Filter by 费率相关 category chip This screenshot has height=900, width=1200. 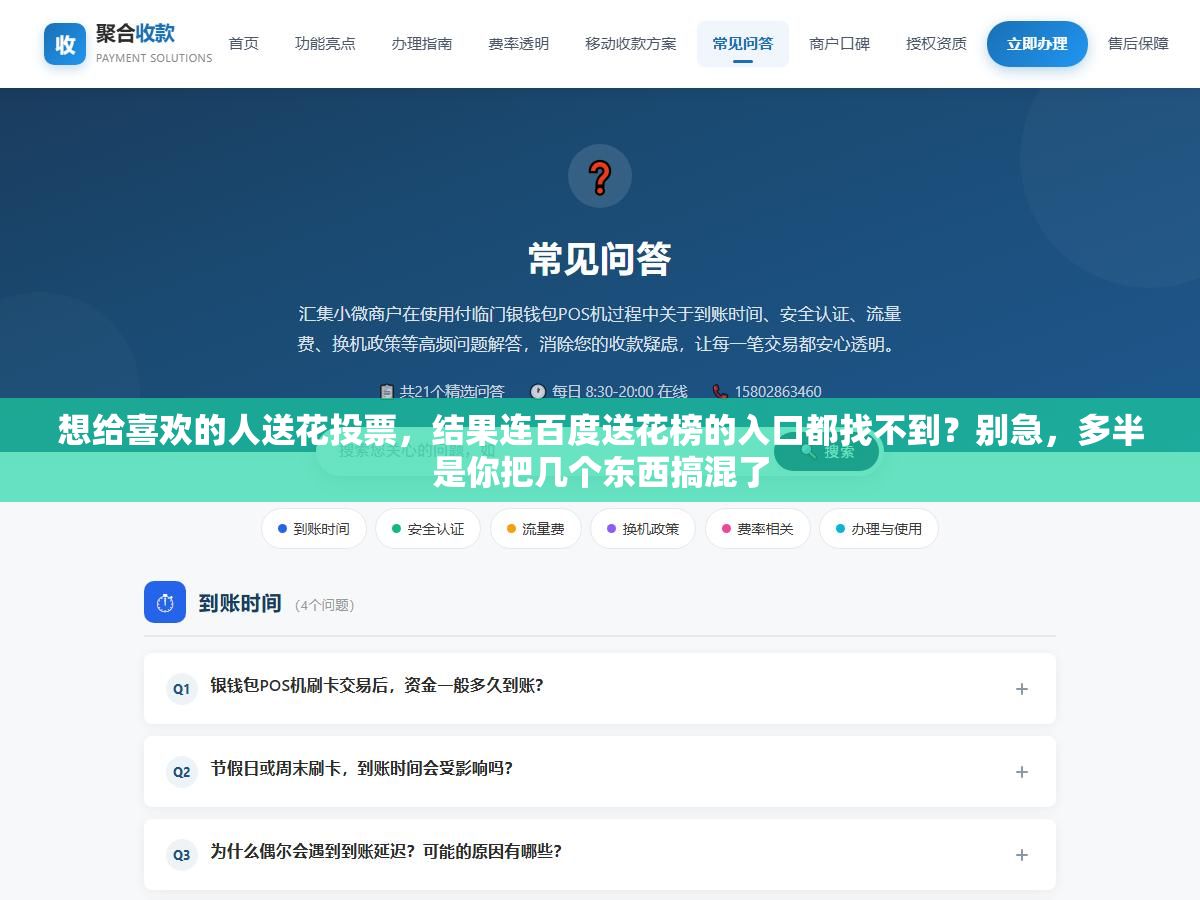click(x=757, y=529)
